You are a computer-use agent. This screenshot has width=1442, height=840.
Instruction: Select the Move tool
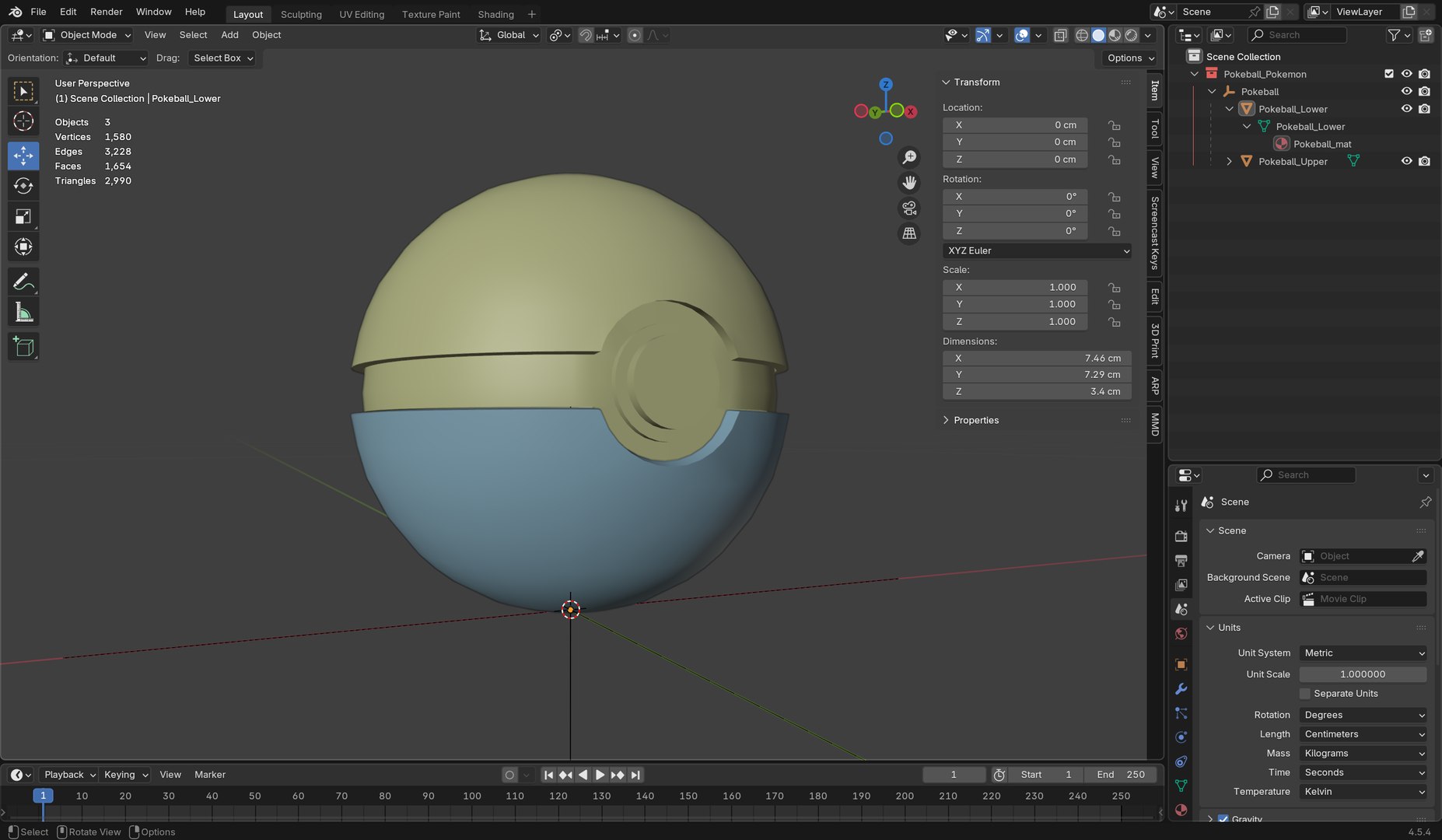click(x=23, y=156)
